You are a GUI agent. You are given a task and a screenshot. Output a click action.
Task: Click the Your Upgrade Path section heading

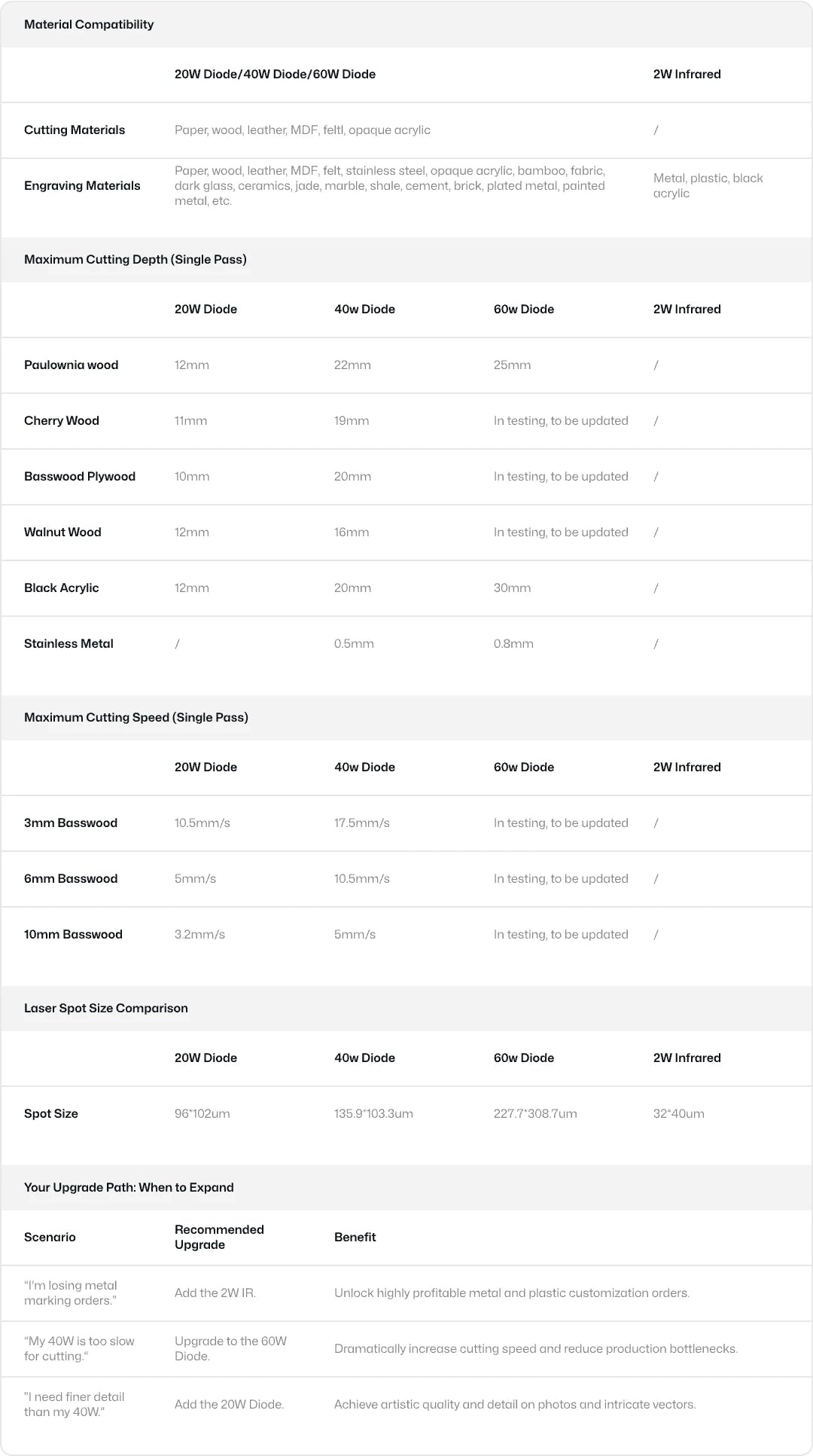[x=129, y=1187]
